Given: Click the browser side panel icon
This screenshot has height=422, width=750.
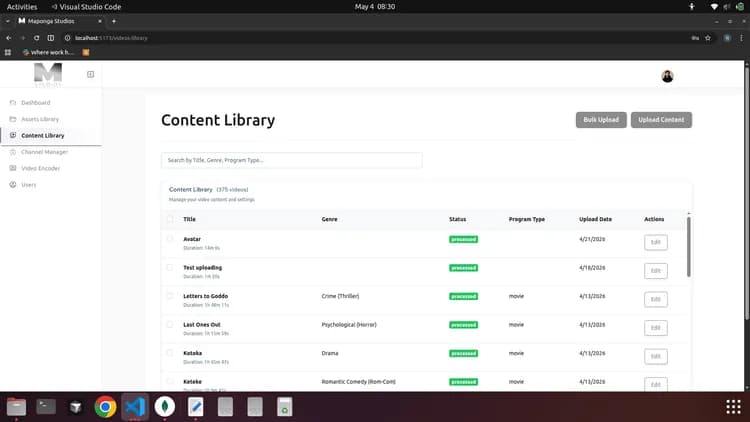Looking at the screenshot, I should (x=51, y=38).
